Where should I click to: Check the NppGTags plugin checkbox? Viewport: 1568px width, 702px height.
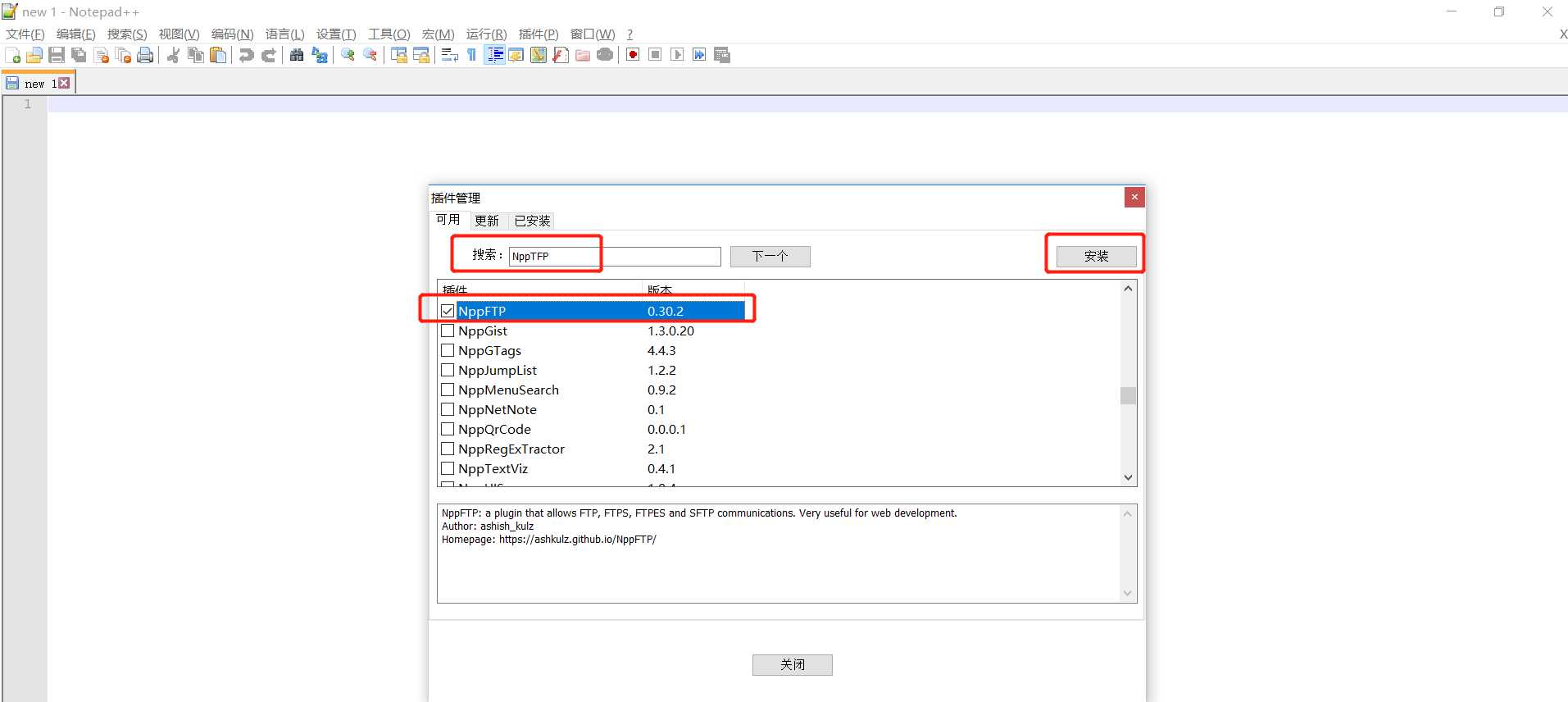click(448, 350)
